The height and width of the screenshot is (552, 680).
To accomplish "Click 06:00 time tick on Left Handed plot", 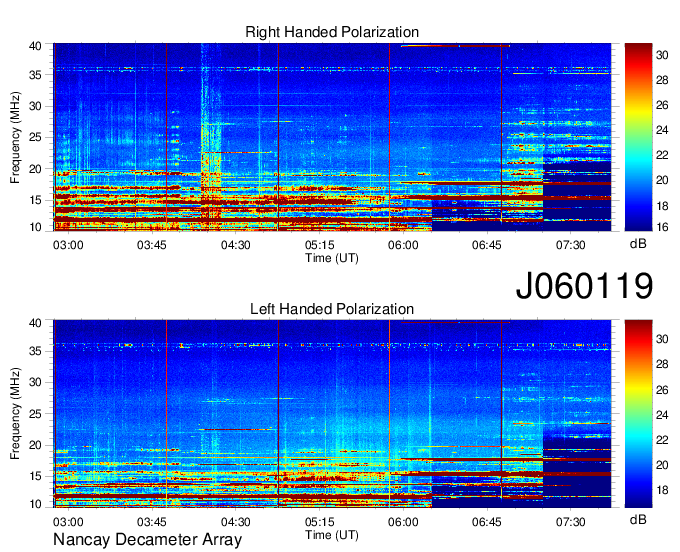I will 403,522.
